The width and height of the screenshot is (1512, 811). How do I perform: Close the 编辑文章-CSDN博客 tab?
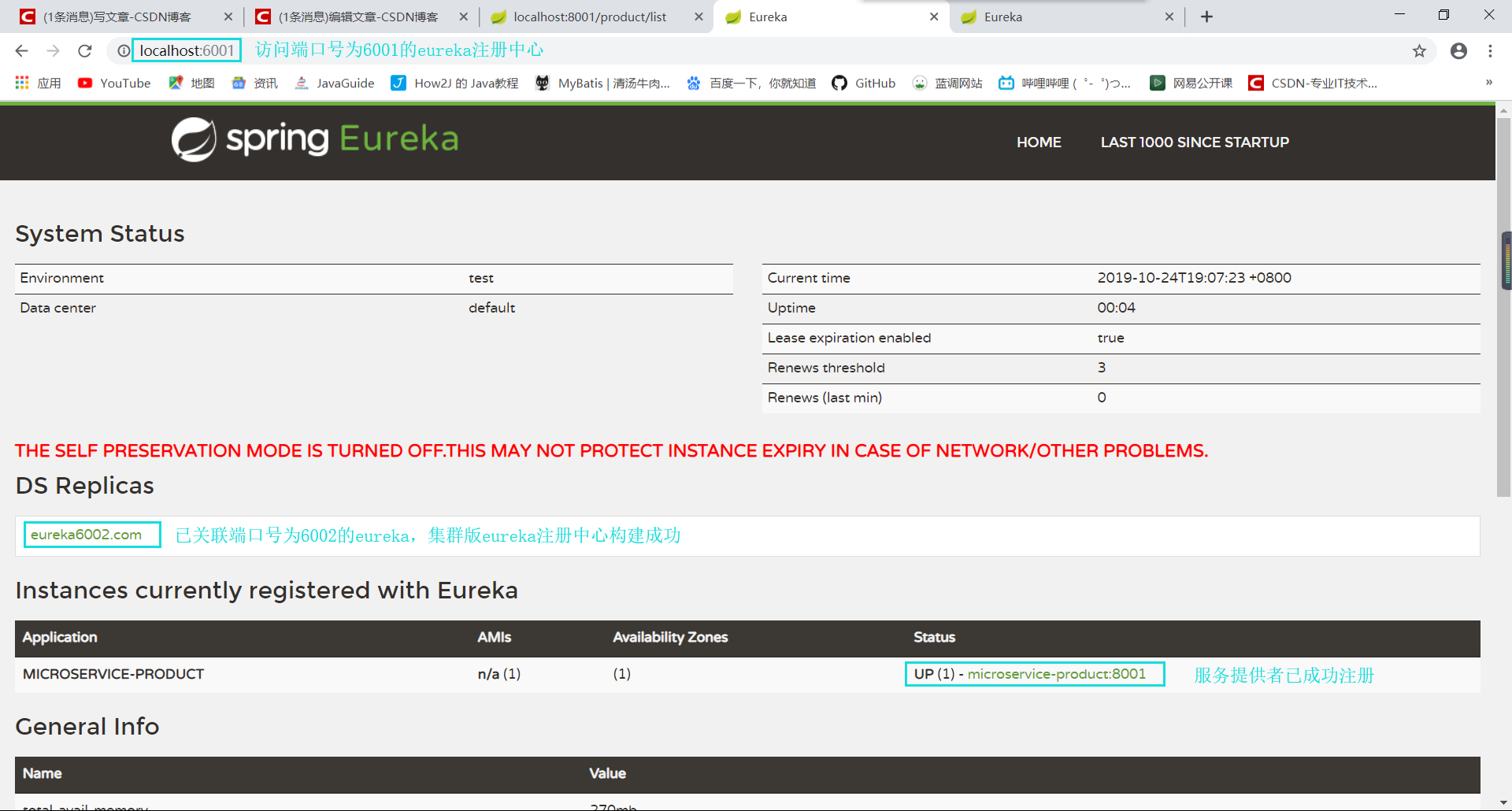point(463,17)
